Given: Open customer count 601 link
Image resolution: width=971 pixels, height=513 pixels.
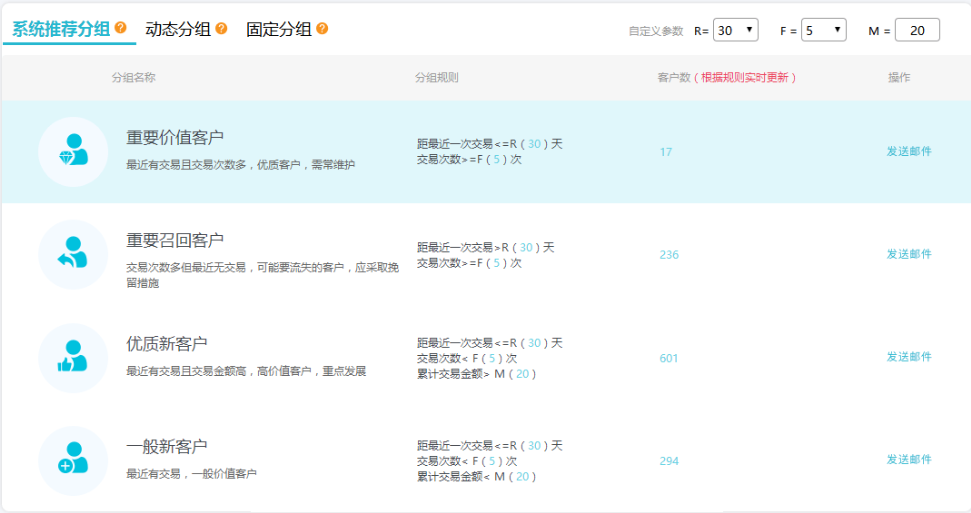Looking at the screenshot, I should [x=669, y=358].
